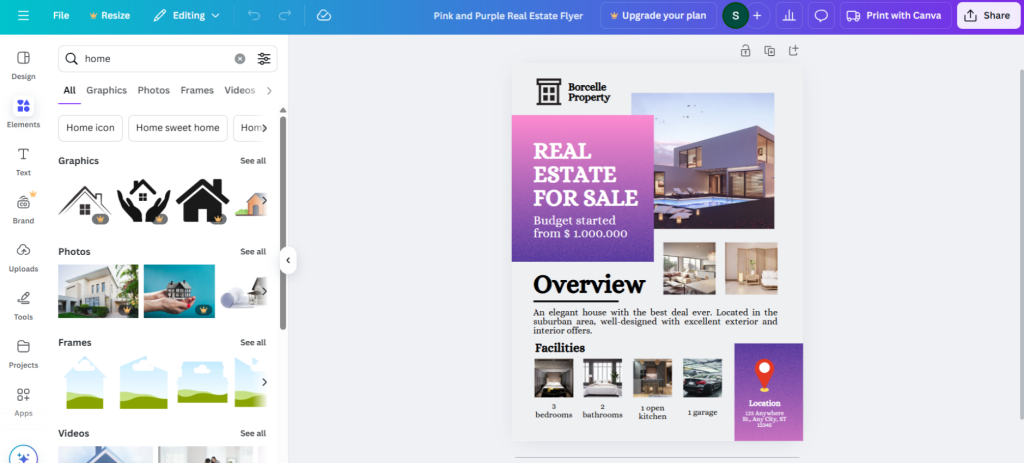Add a new page icon

point(793,51)
